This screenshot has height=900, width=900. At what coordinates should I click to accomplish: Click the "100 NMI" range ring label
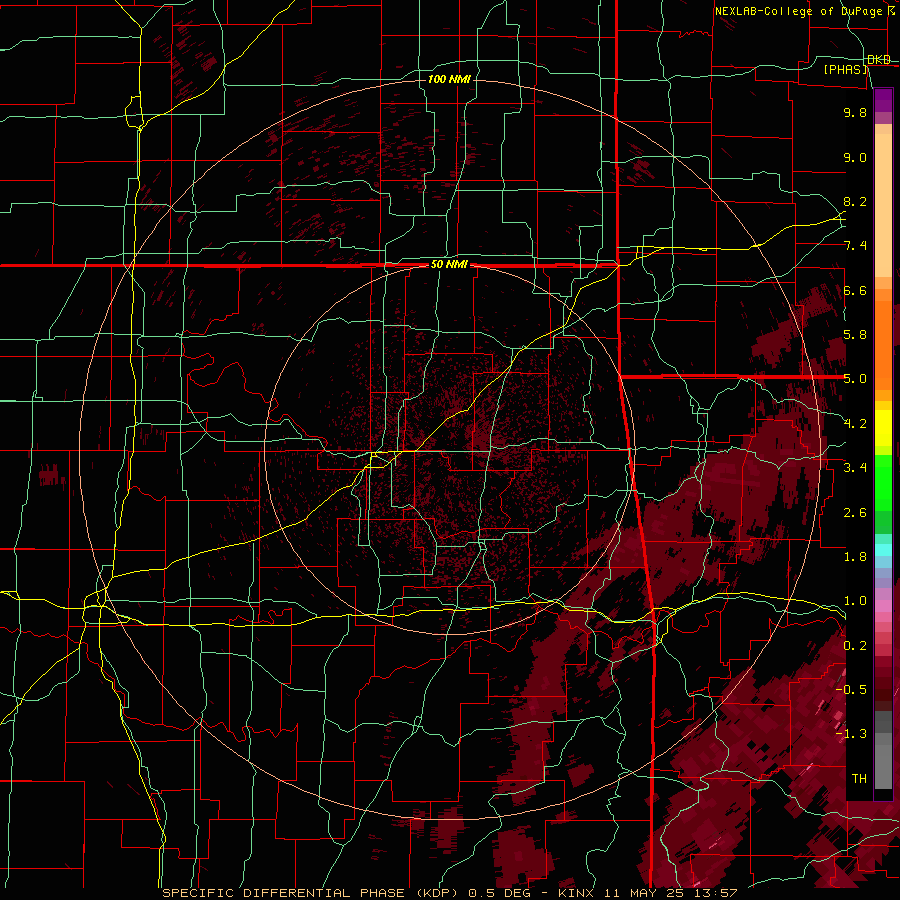point(449,79)
